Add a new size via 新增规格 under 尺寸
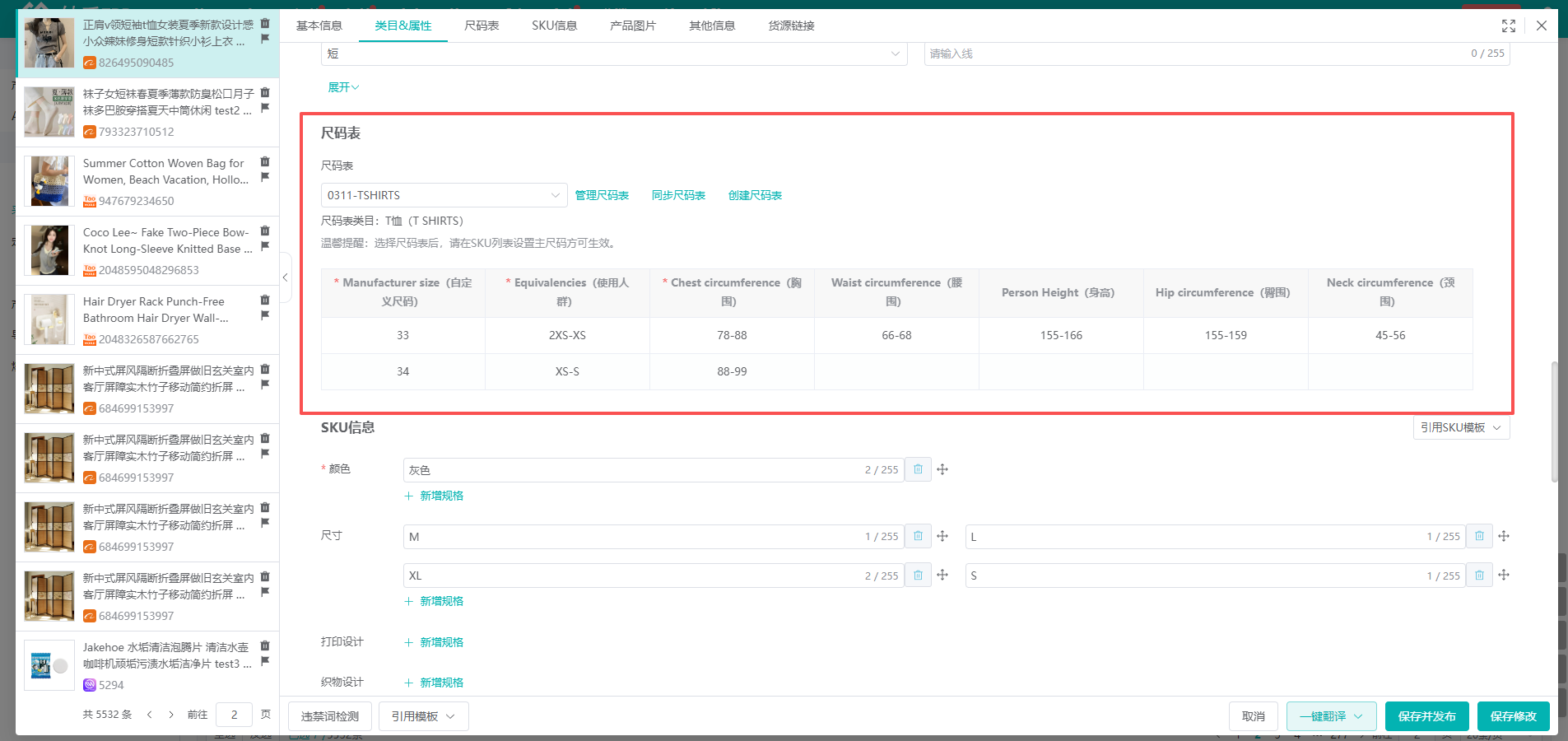 435,601
